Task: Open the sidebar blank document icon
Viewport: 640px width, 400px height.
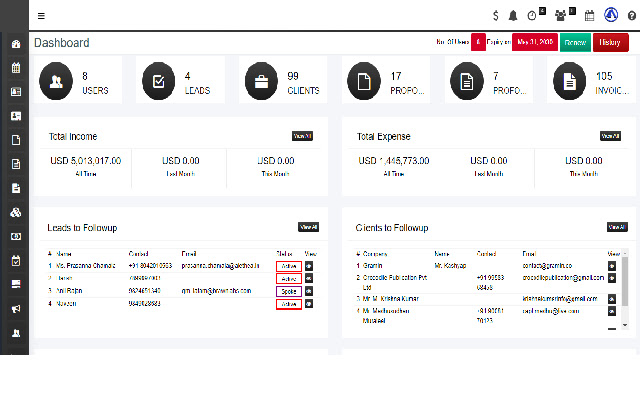Action: point(16,140)
